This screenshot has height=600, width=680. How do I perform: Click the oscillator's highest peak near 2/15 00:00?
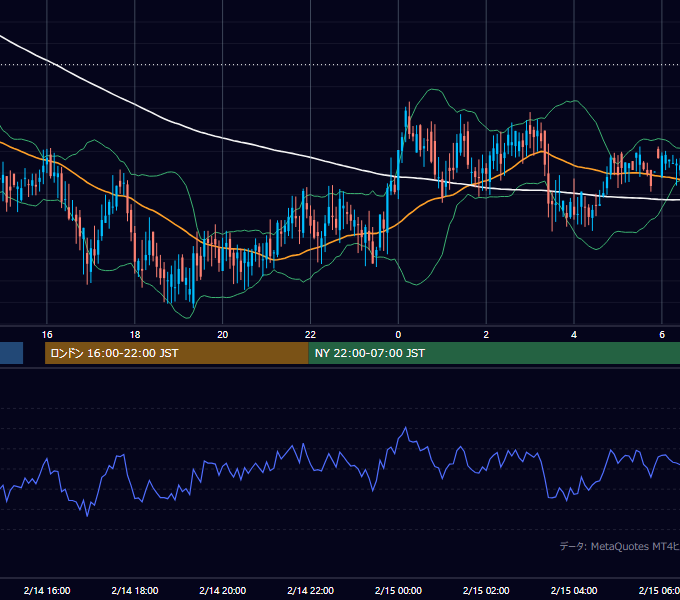[x=406, y=428]
